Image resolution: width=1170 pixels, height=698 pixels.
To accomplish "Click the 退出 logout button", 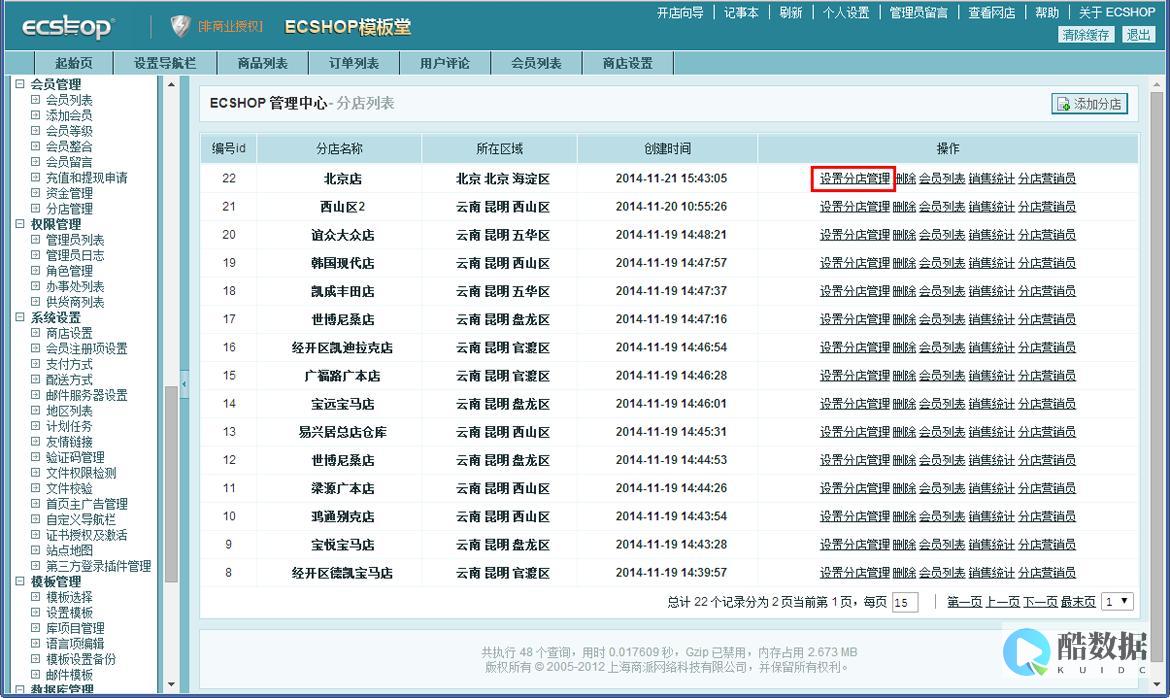I will click(1138, 35).
